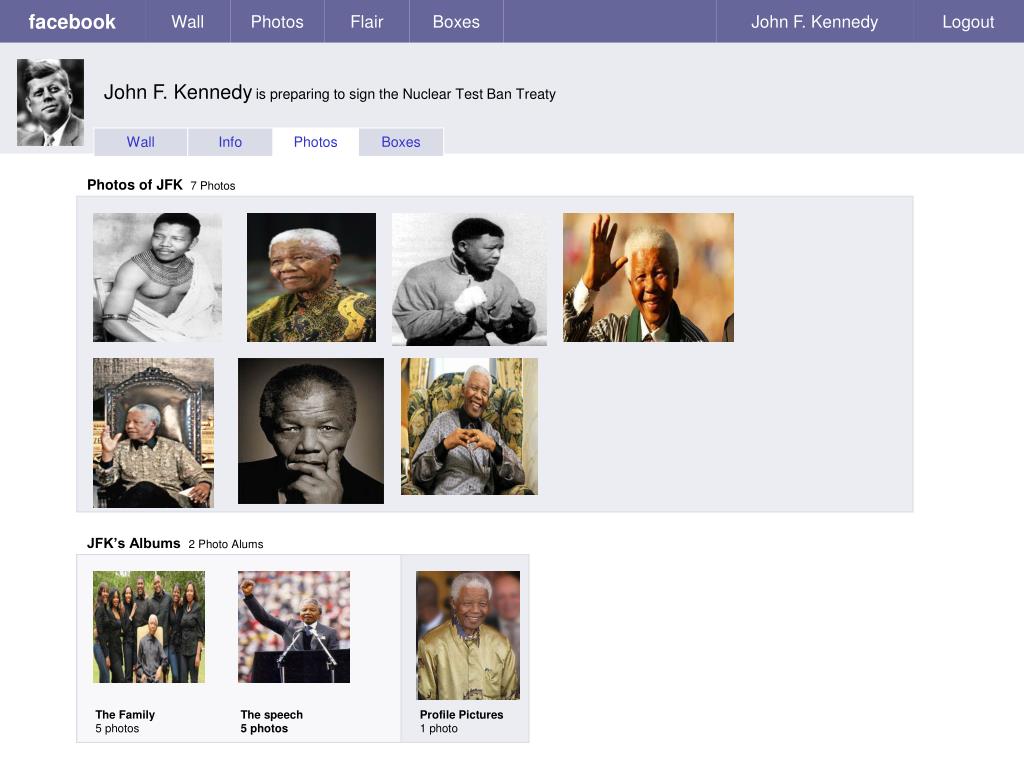The height and width of the screenshot is (768, 1024).
Task: Open Photos in the top navigation bar
Action: pos(277,22)
